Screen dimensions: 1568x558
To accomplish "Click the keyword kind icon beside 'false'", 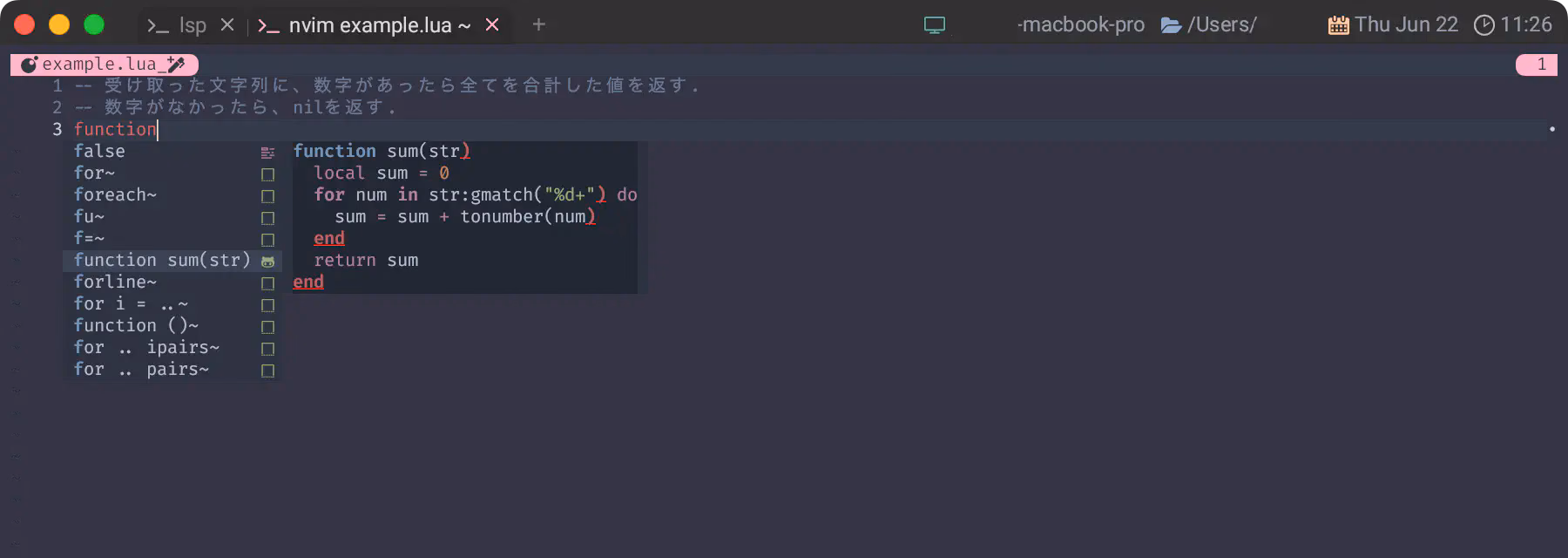I will coord(267,153).
